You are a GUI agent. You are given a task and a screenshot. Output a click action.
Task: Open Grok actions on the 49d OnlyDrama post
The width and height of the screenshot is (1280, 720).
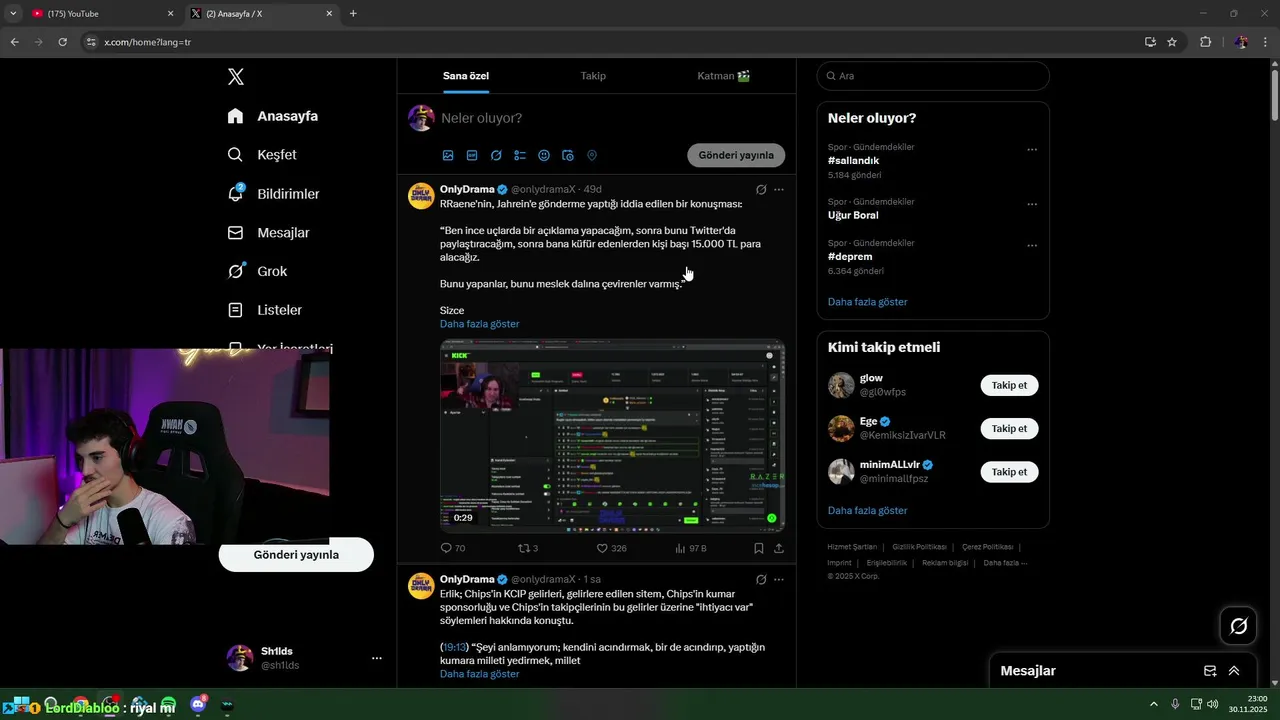tap(761, 189)
